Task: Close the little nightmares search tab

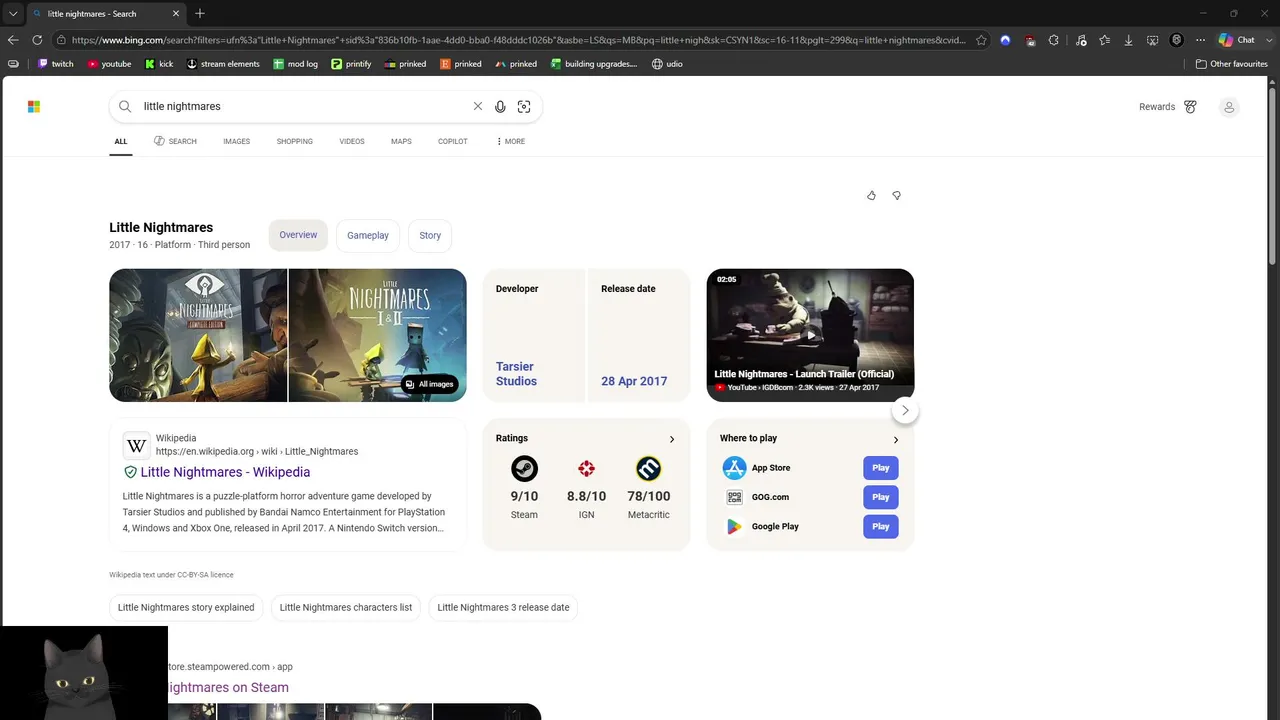Action: (x=176, y=14)
